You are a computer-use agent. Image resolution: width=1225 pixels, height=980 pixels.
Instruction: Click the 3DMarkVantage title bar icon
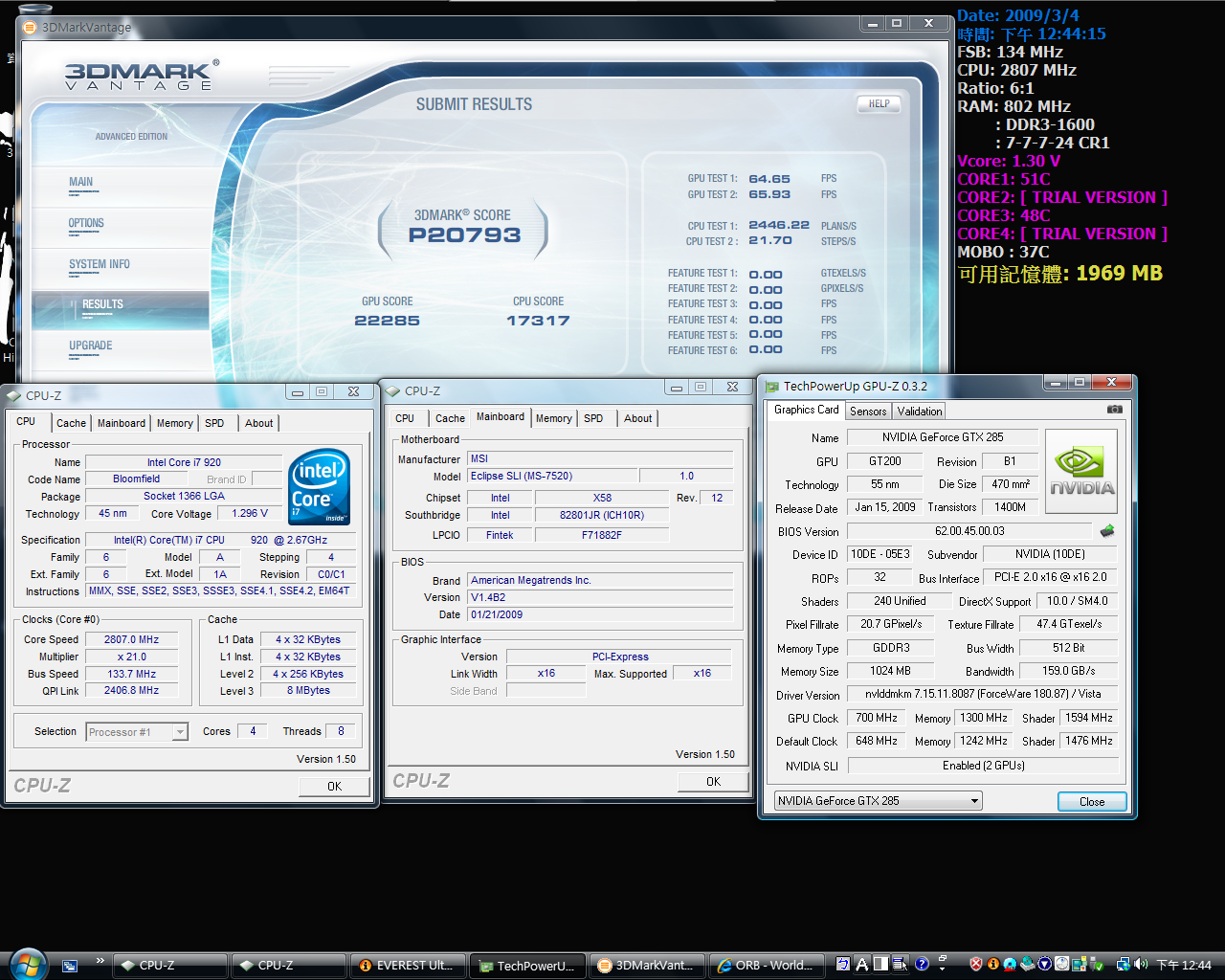pos(30,27)
